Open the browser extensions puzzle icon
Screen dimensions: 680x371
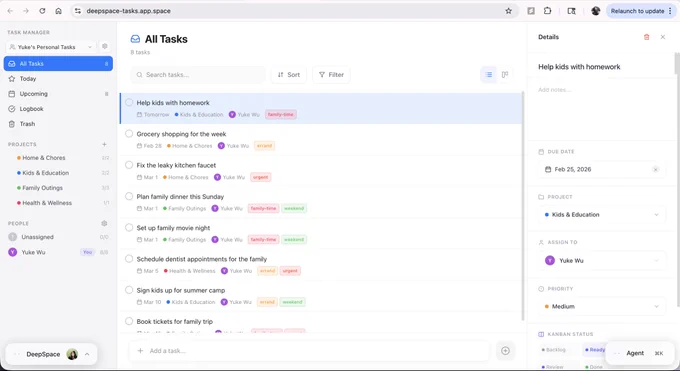pyautogui.click(x=548, y=11)
